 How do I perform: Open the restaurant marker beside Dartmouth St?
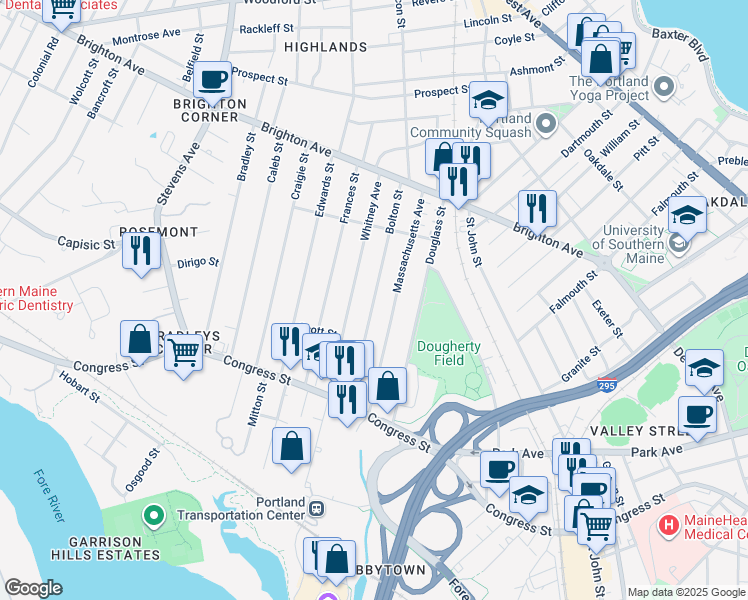pyautogui.click(x=538, y=210)
